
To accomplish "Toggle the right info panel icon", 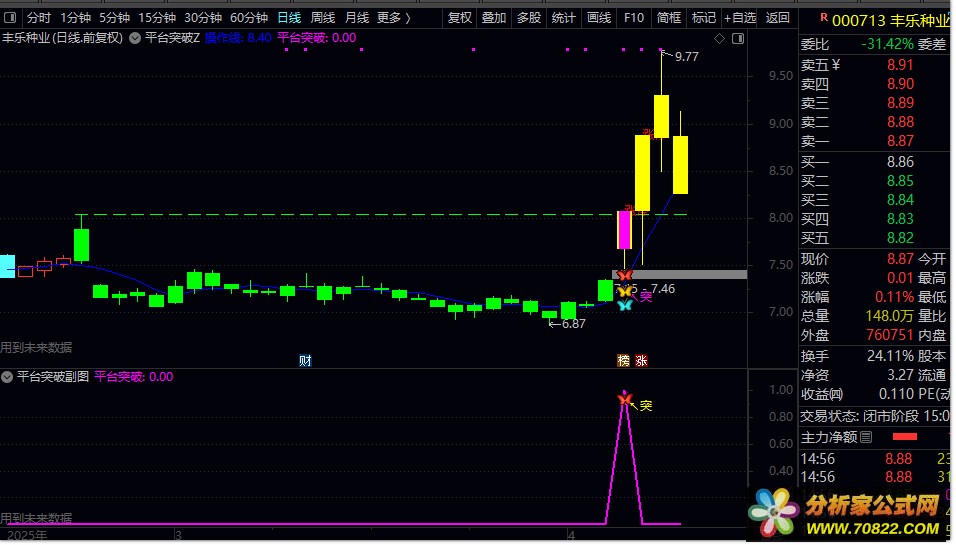I will pyautogui.click(x=738, y=38).
